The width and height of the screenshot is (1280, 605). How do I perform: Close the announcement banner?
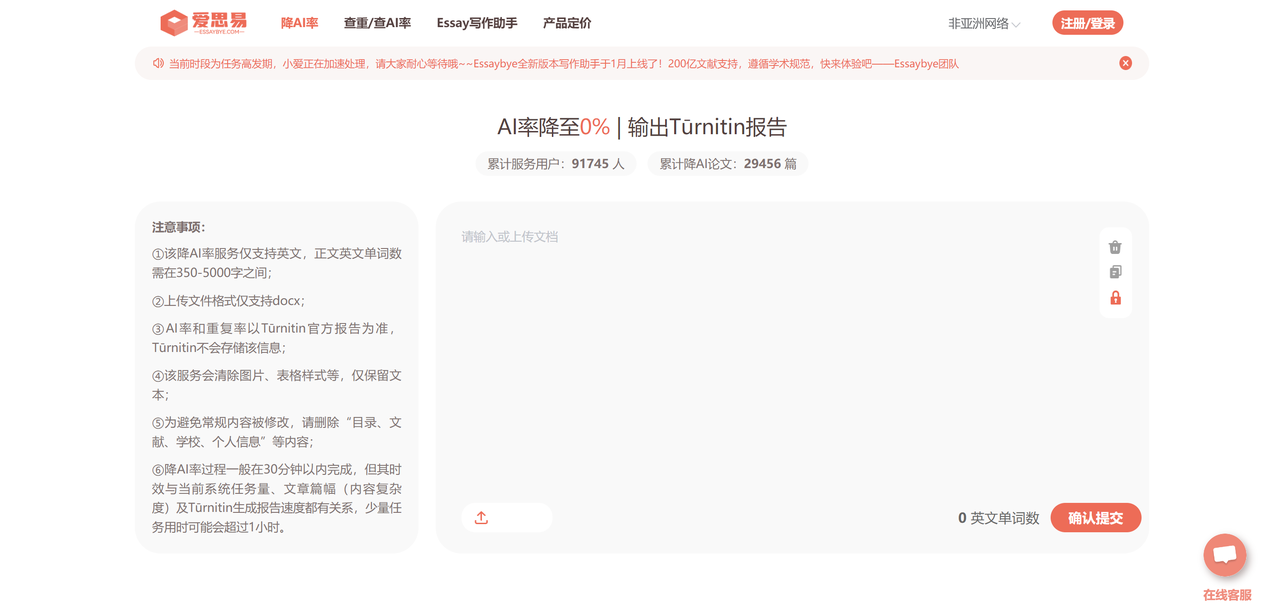(x=1125, y=63)
